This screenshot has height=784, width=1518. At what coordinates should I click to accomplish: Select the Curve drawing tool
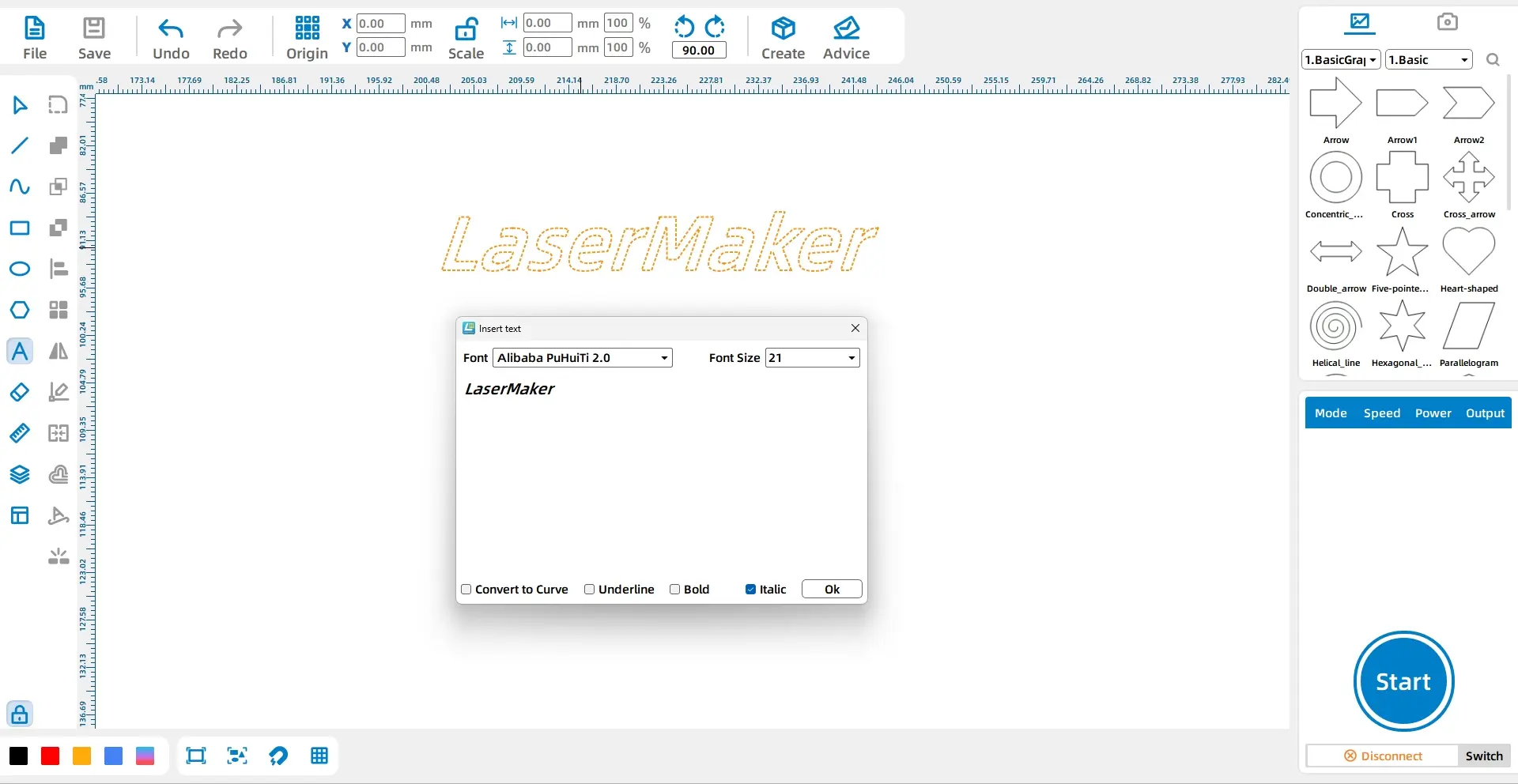click(x=20, y=187)
